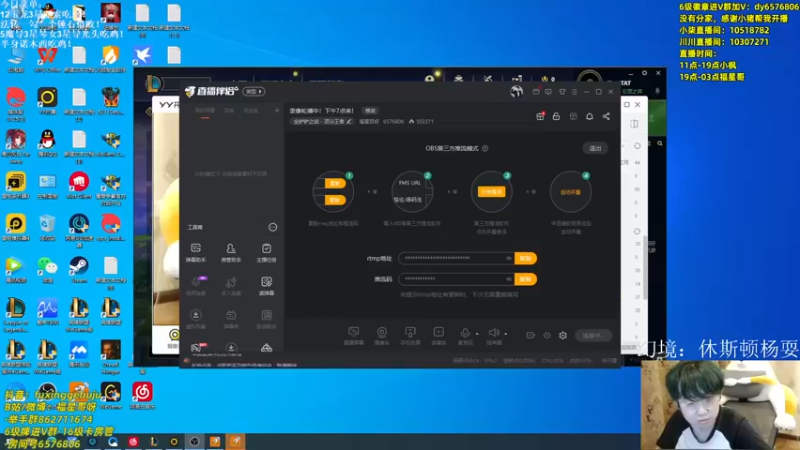Click the share icon in header

pyautogui.click(x=606, y=116)
